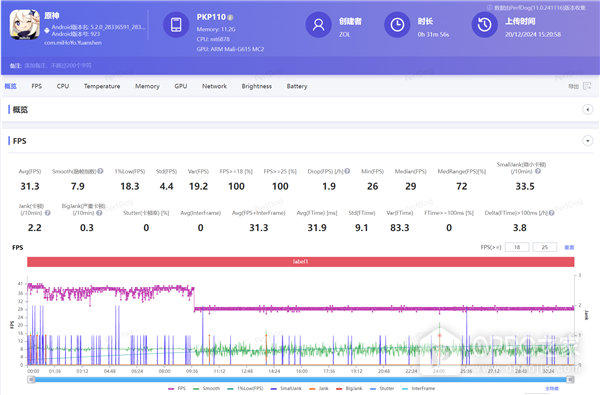Image resolution: width=600 pixels, height=395 pixels.
Task: Open help icon next to Drop(FPS)
Action: pos(347,171)
